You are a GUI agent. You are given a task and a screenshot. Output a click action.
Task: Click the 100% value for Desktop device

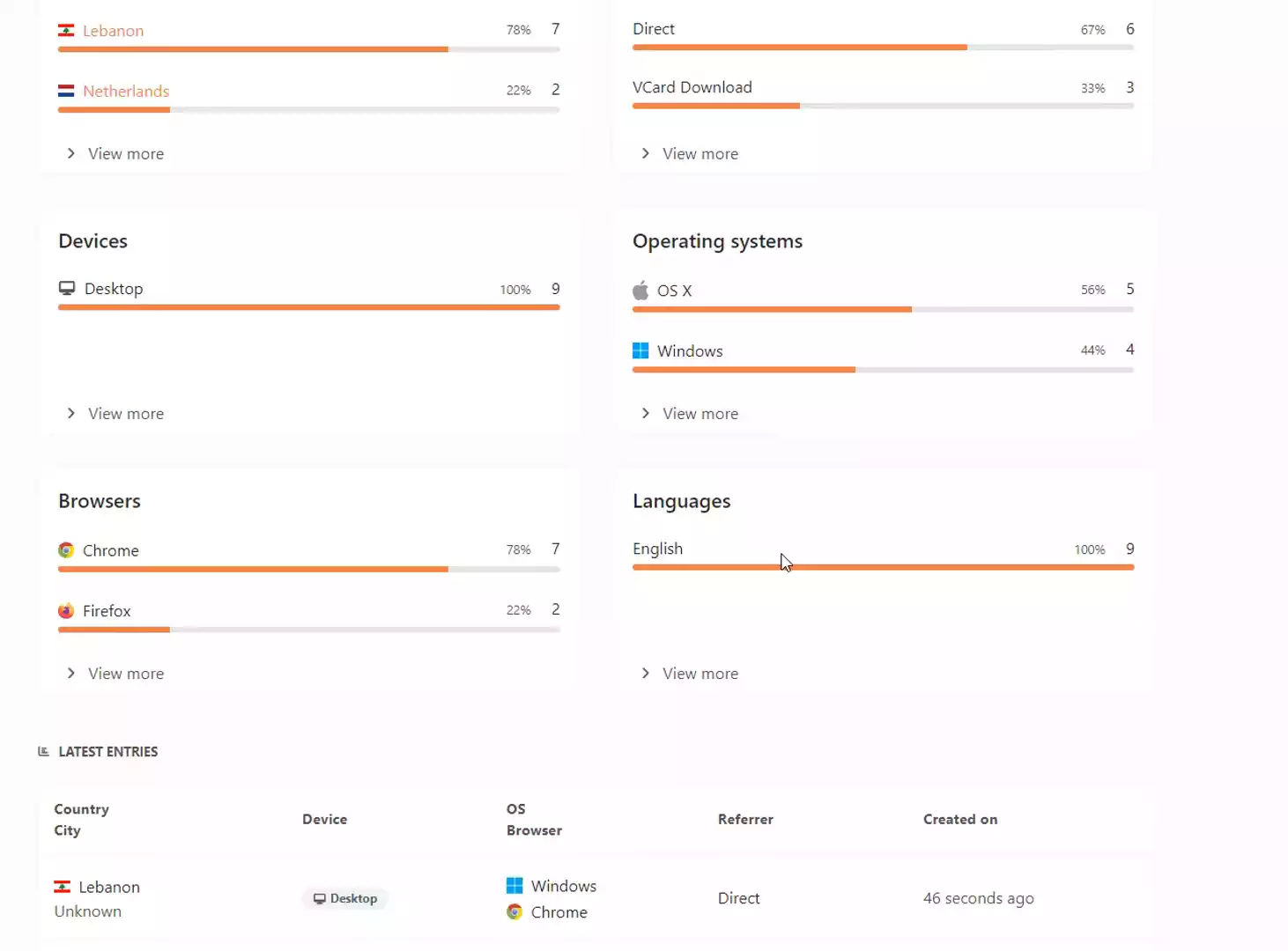pos(515,290)
